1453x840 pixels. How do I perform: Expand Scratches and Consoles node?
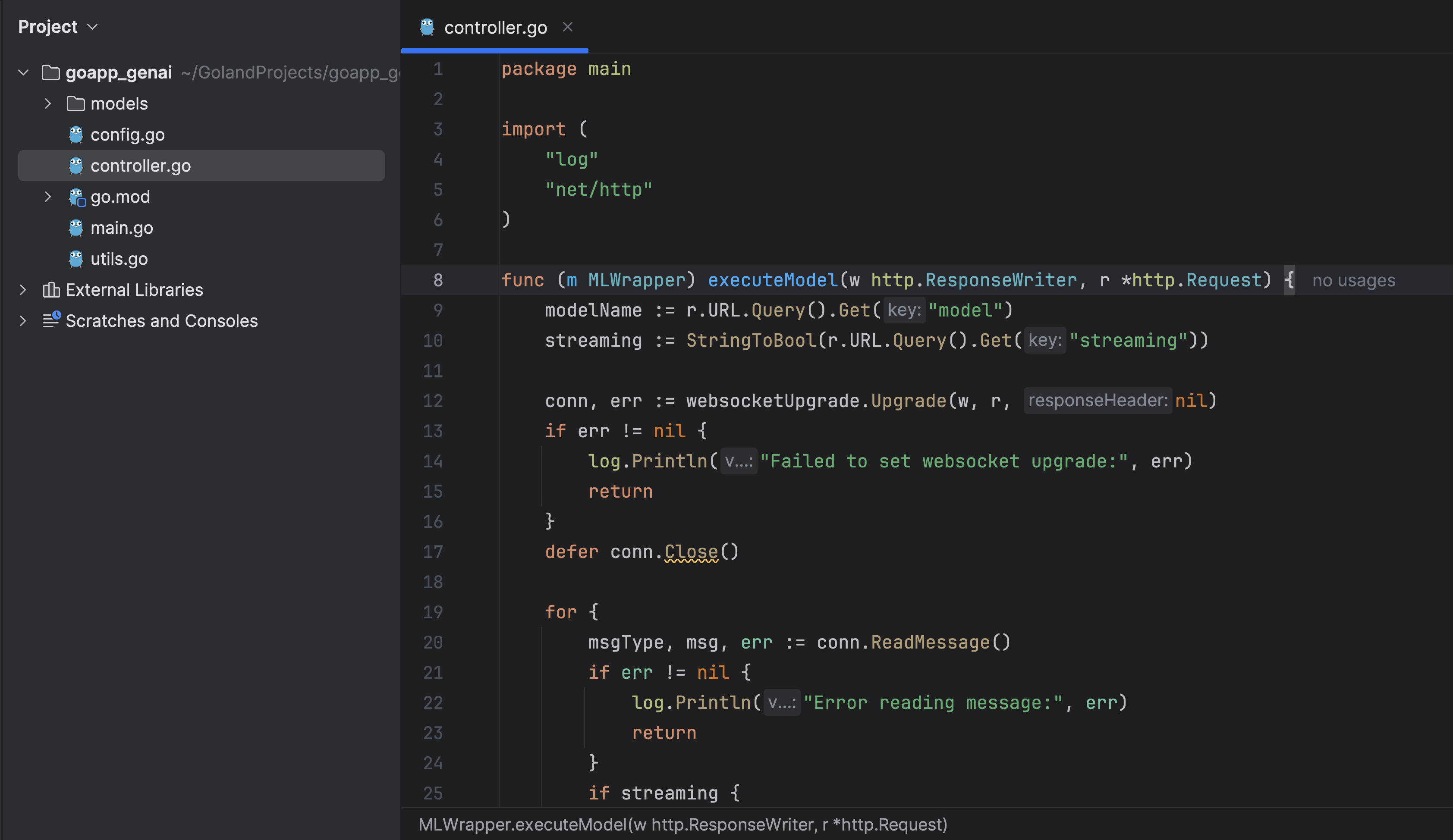23,321
